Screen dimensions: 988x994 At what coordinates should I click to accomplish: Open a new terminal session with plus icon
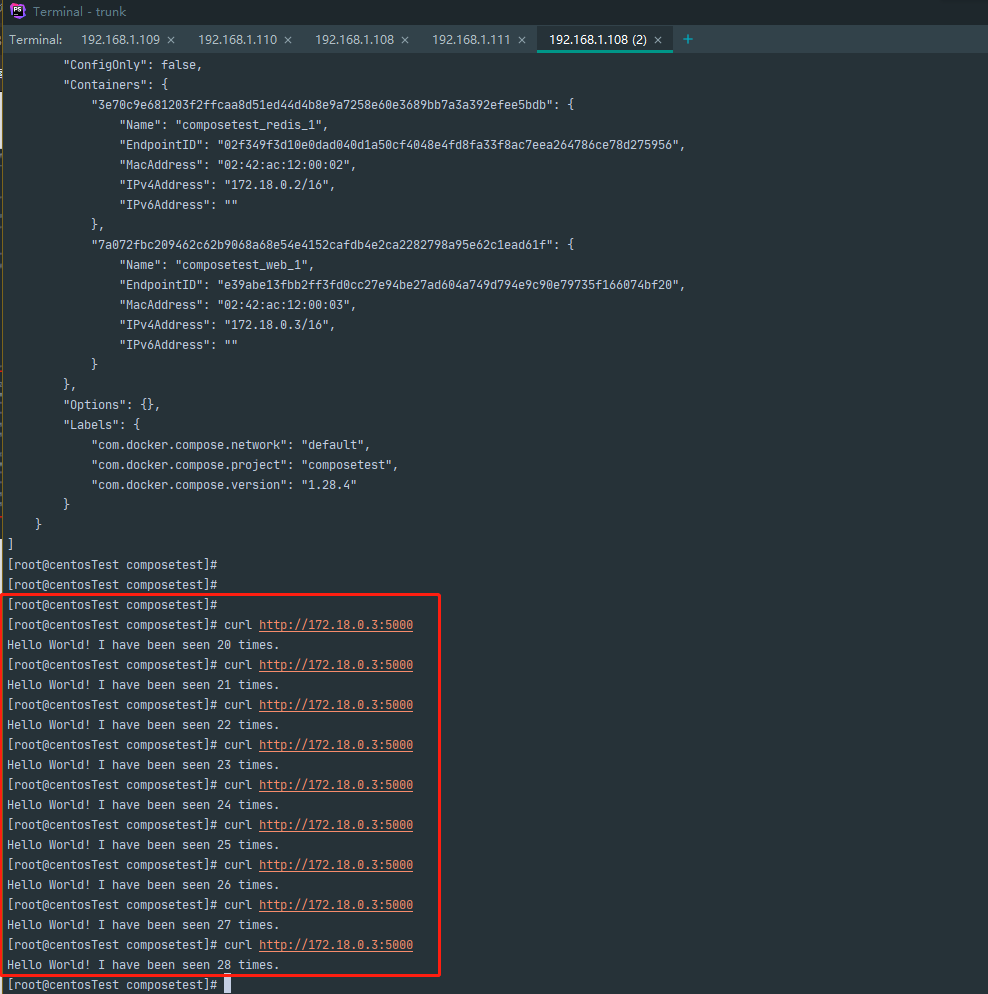pyautogui.click(x=687, y=39)
